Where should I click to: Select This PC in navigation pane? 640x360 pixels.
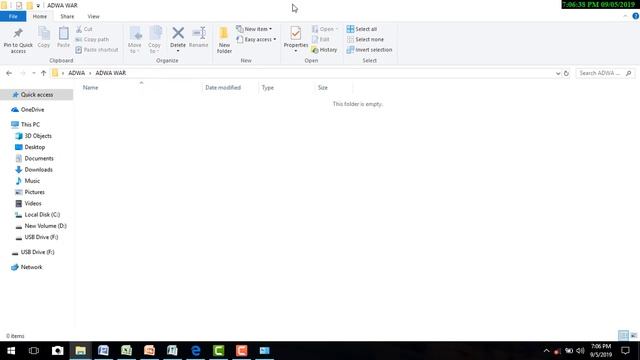(30, 124)
